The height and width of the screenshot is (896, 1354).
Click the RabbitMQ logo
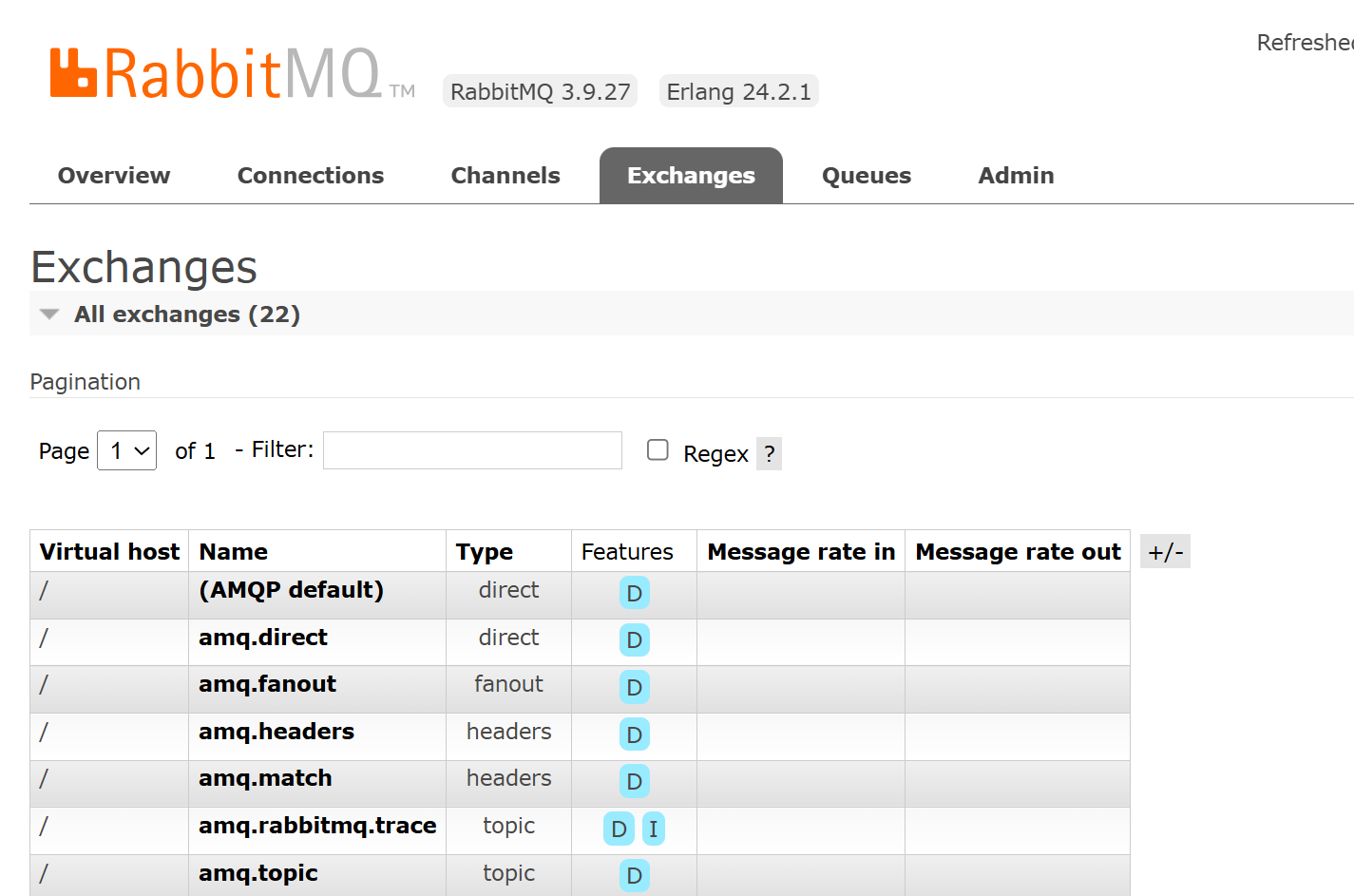point(232,74)
